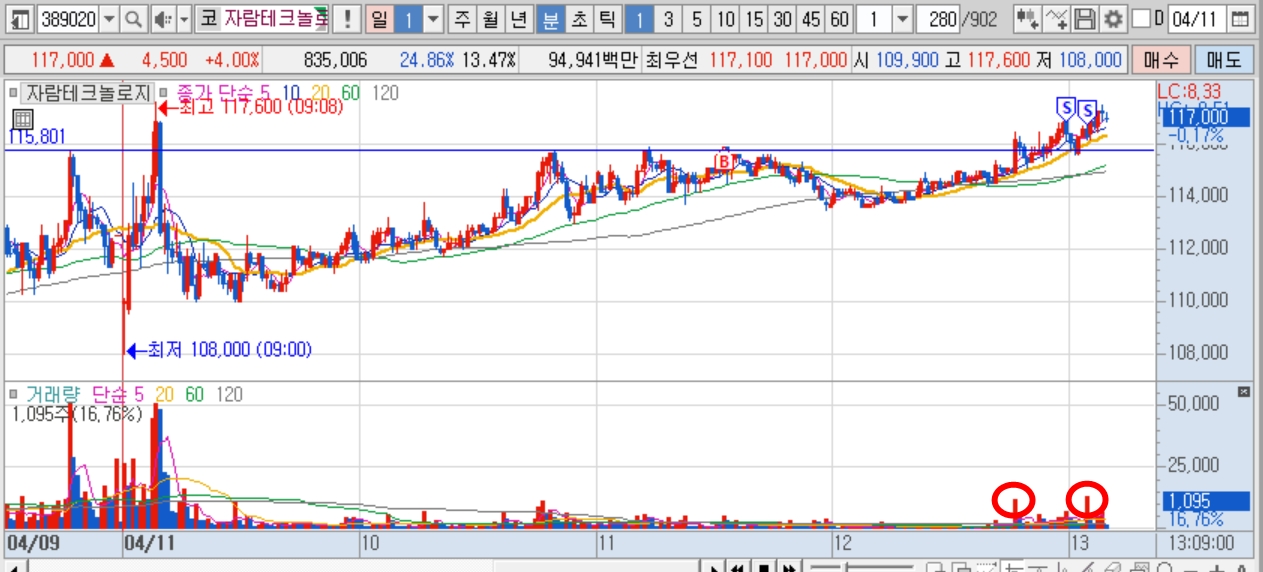Click the volume value 835,006
1263x572 pixels.
(334, 60)
